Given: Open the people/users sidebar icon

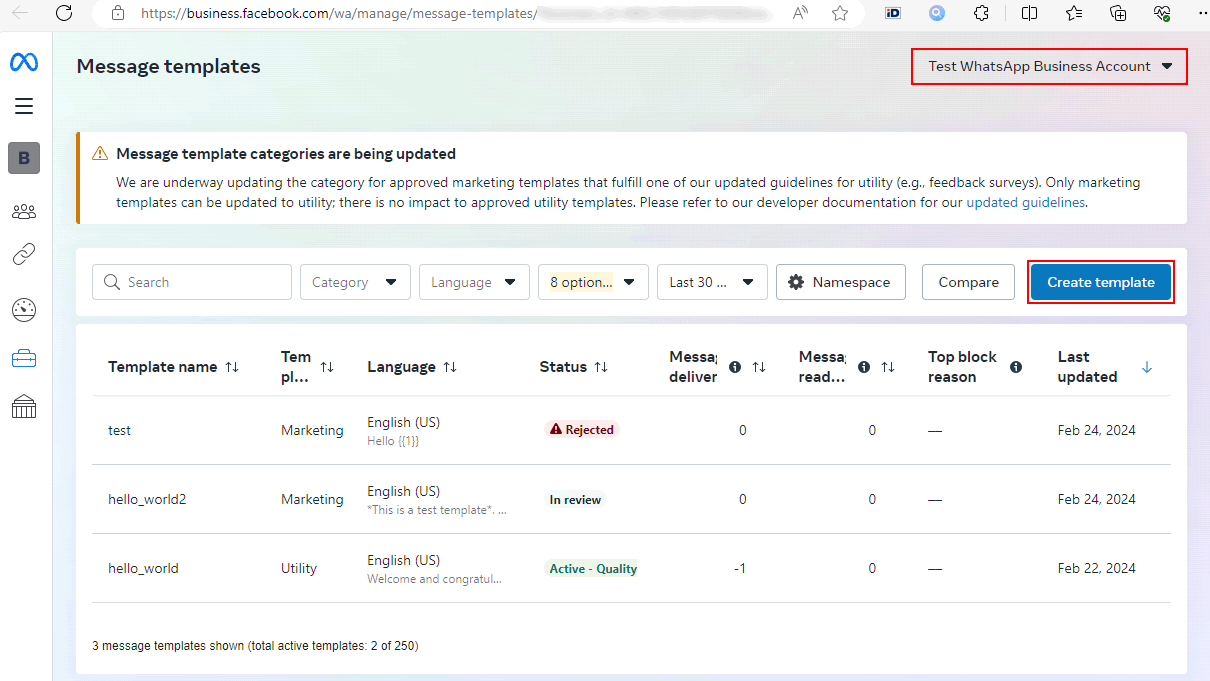Looking at the screenshot, I should (x=24, y=211).
